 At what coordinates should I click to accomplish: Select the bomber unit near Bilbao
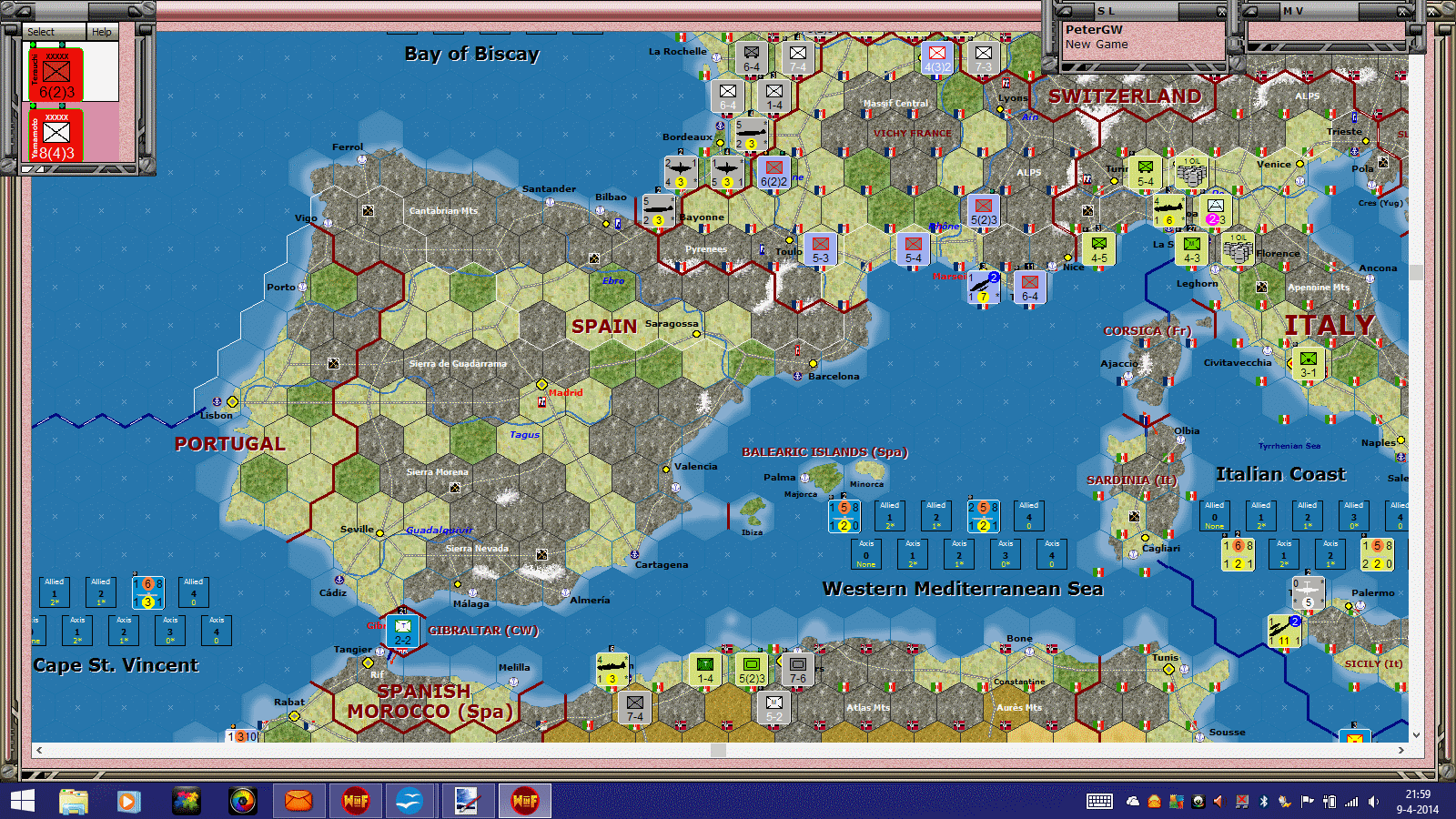(x=658, y=211)
